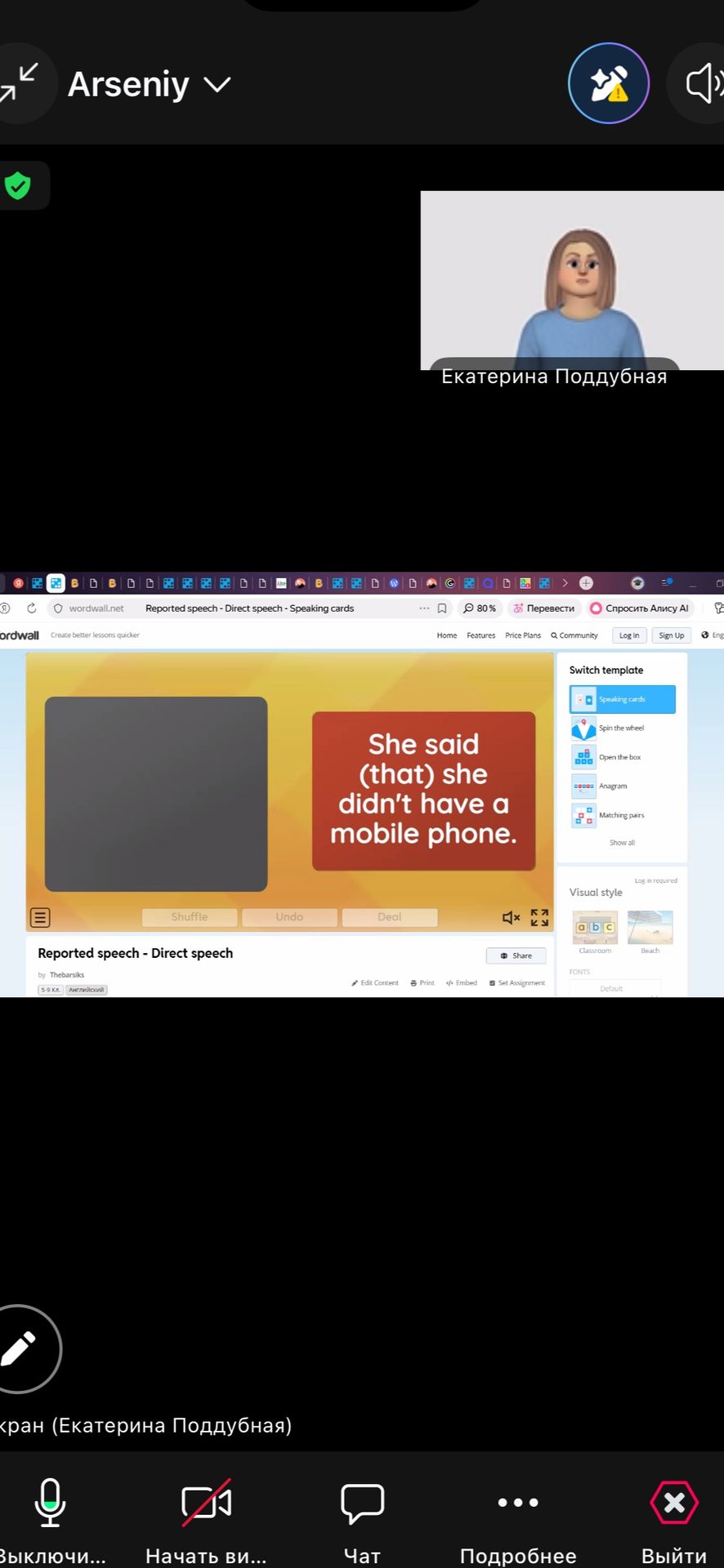Tap the Подробнее three dots icon
The width and height of the screenshot is (724, 1568).
[518, 1502]
